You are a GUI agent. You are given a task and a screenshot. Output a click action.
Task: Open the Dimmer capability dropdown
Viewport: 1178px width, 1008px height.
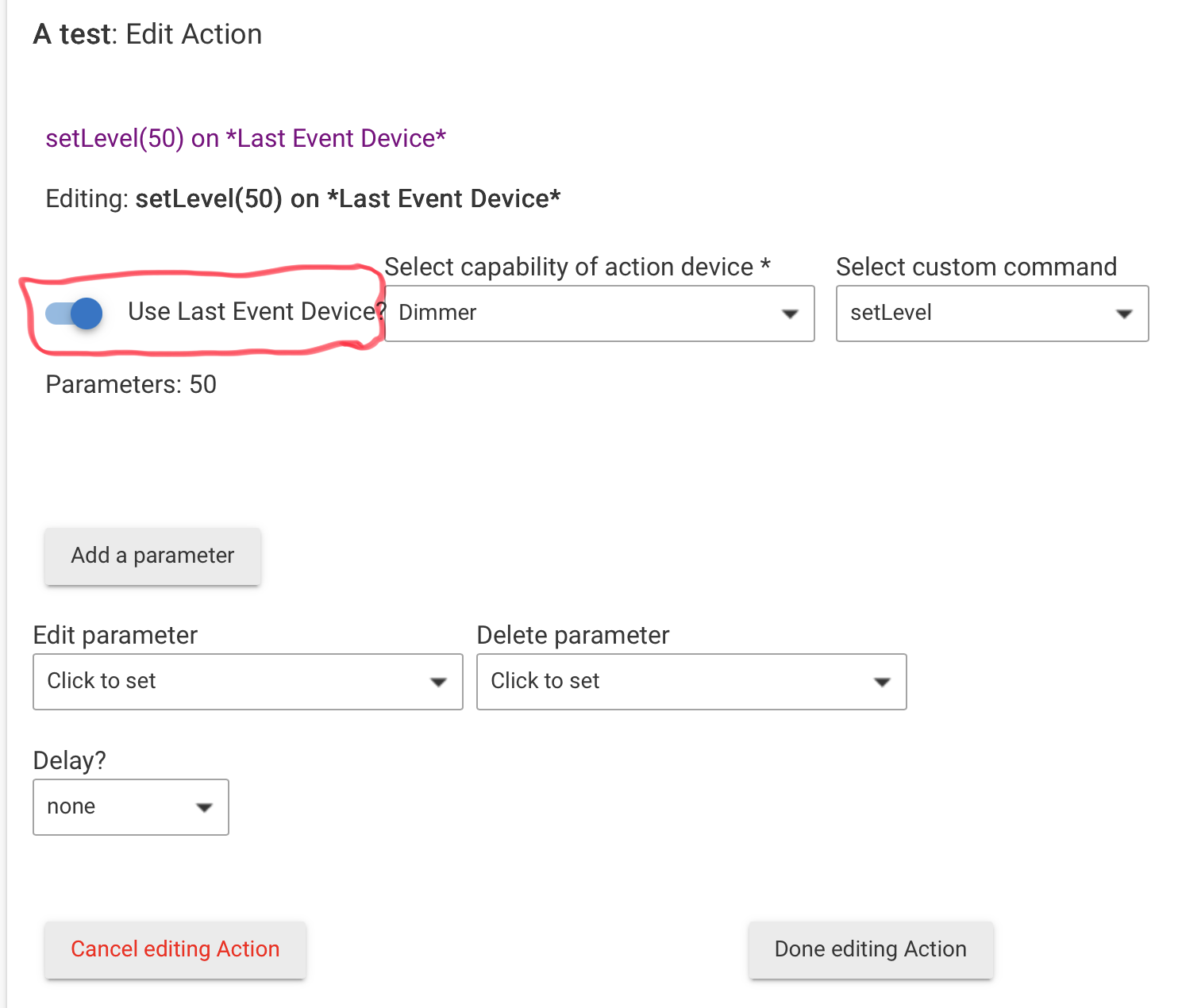tap(587, 314)
